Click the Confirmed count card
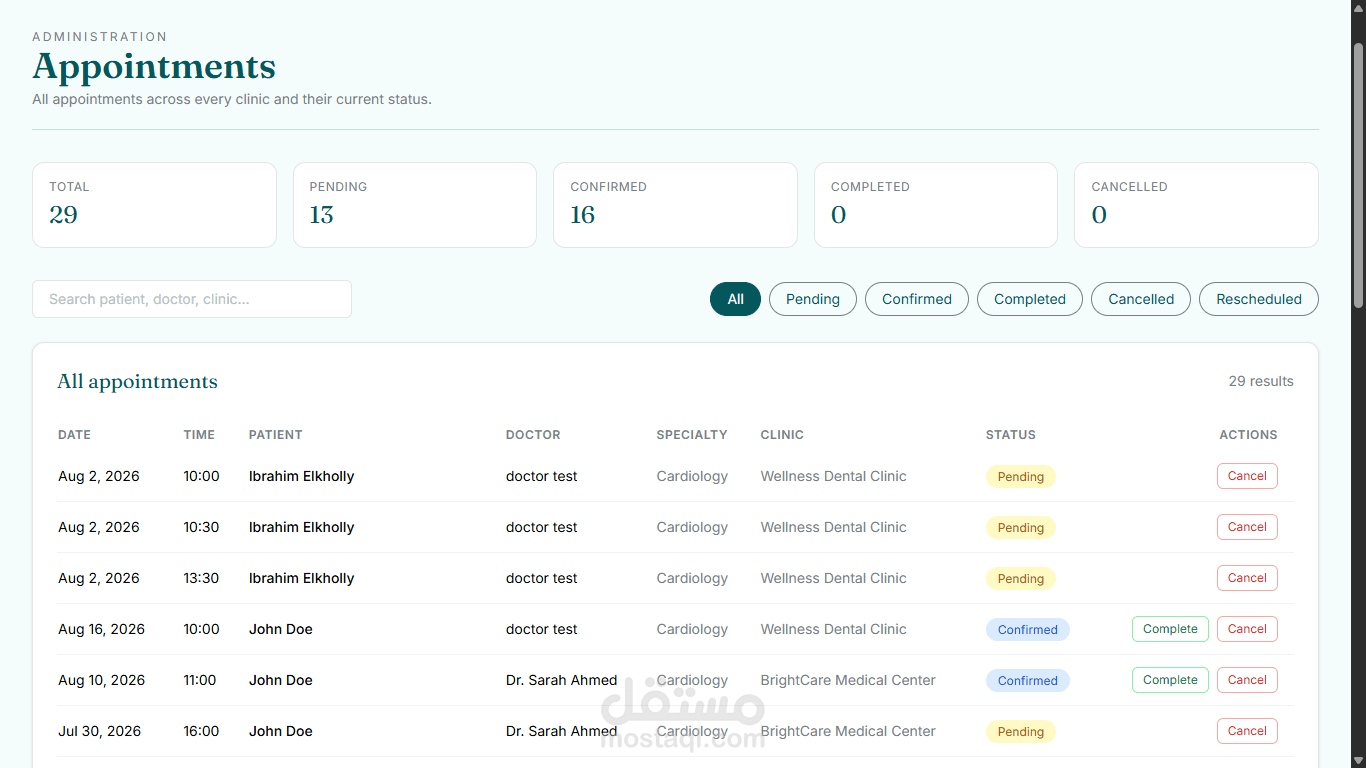Viewport: 1366px width, 768px height. click(x=675, y=205)
